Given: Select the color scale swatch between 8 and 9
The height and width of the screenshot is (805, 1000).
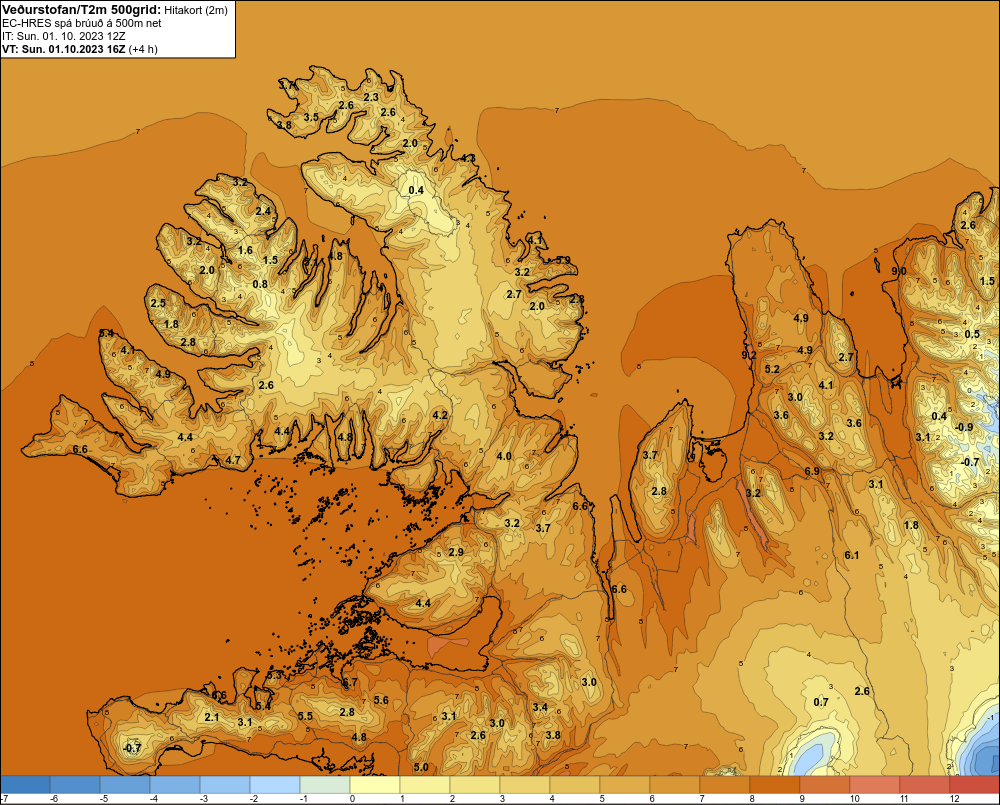Looking at the screenshot, I should click(x=774, y=784).
